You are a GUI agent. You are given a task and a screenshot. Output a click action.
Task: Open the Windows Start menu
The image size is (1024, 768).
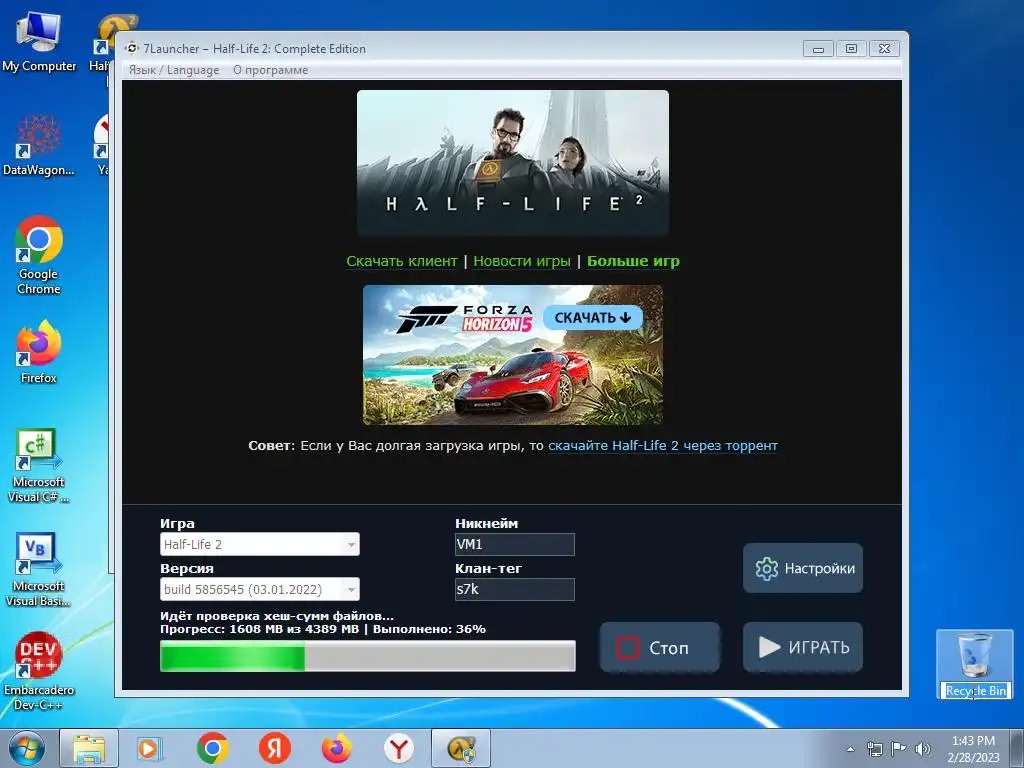point(27,748)
